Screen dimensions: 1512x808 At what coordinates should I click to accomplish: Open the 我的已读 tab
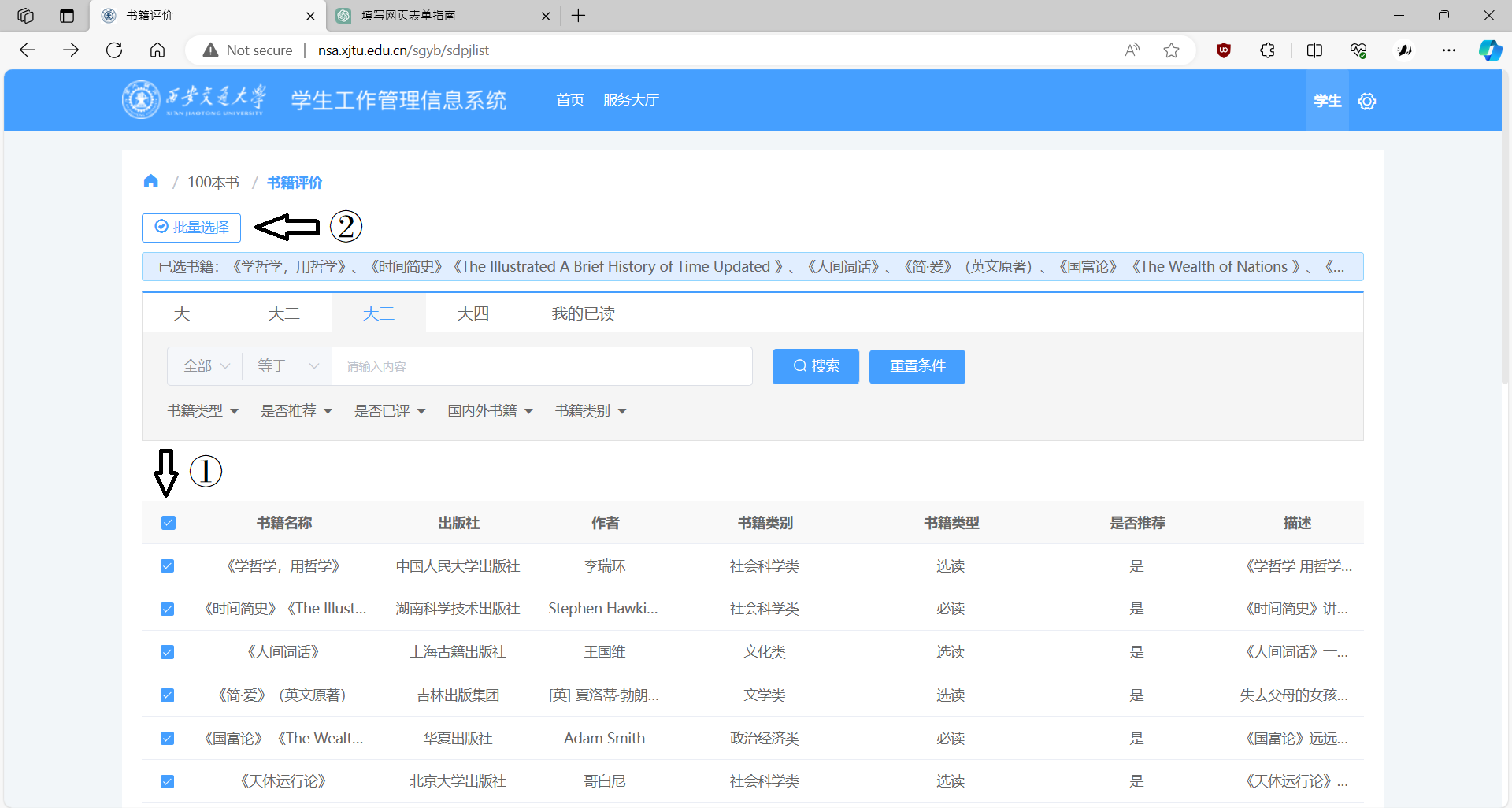(583, 313)
